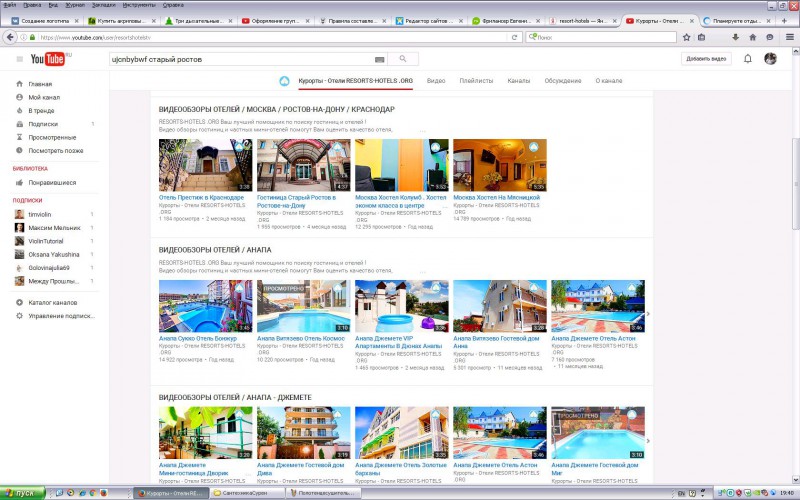Expand Анапа-Джемете row next-arrow chevron
Viewport: 800px width, 500px height.
pyautogui.click(x=648, y=441)
